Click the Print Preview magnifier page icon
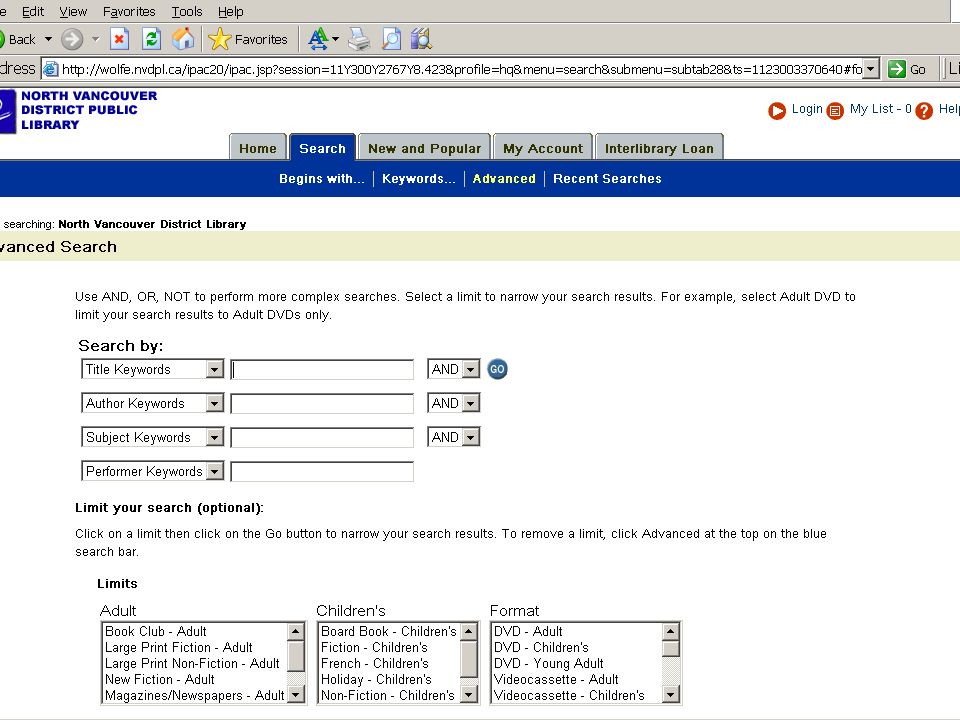The width and height of the screenshot is (960, 720). pyautogui.click(x=391, y=39)
